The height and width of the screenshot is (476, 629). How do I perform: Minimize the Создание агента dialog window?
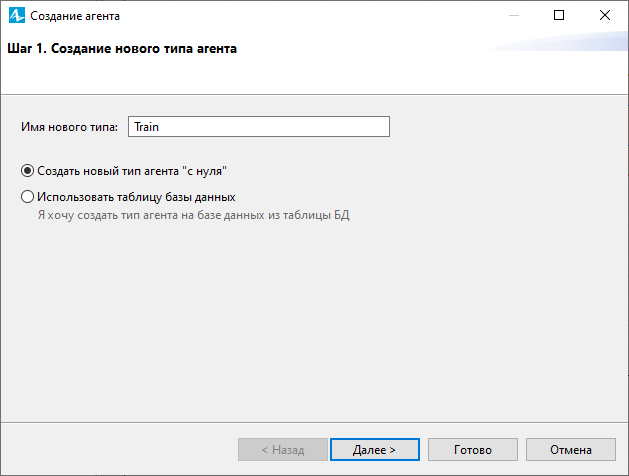(514, 16)
